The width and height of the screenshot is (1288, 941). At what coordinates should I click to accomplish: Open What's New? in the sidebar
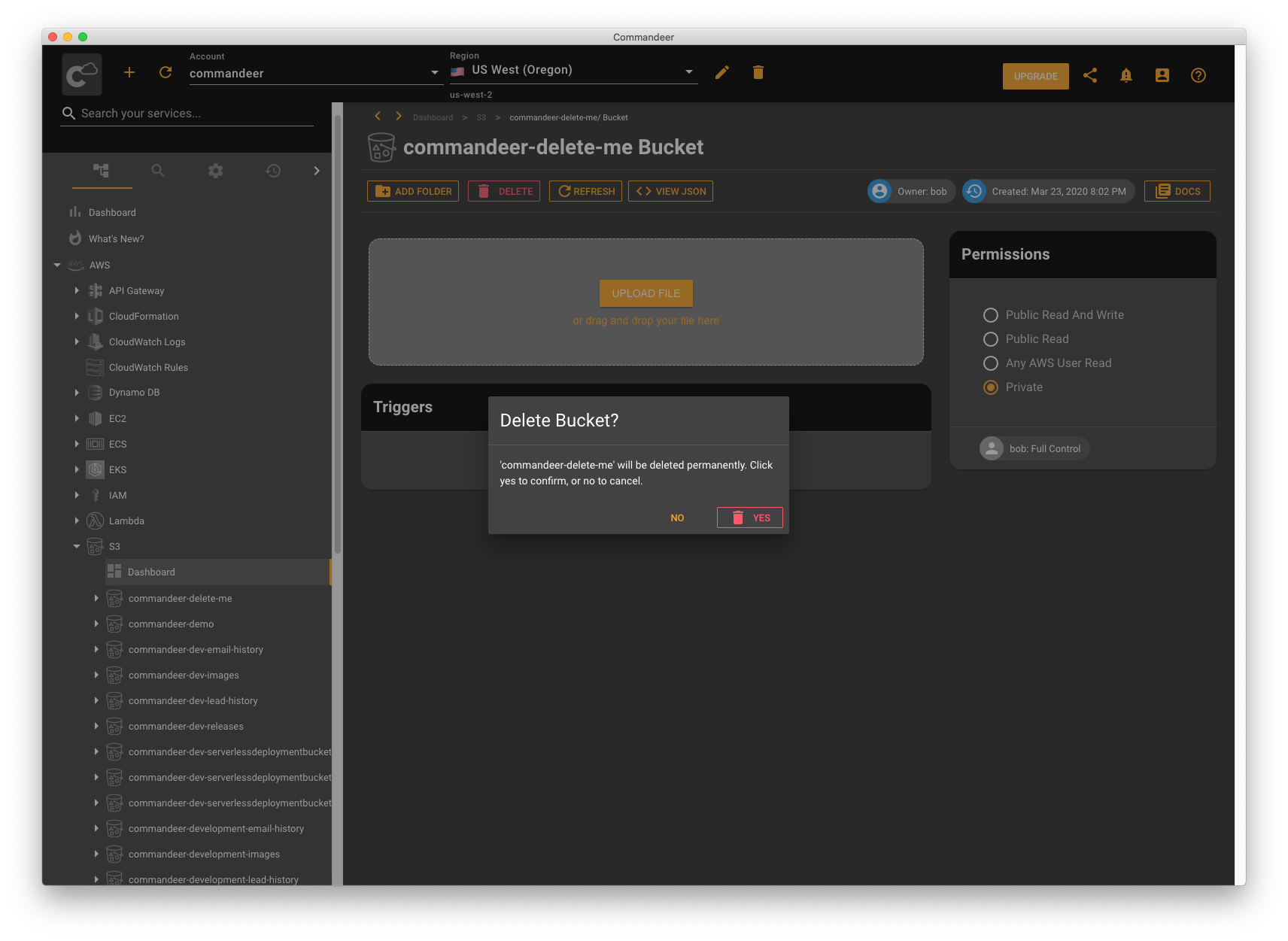click(x=116, y=239)
